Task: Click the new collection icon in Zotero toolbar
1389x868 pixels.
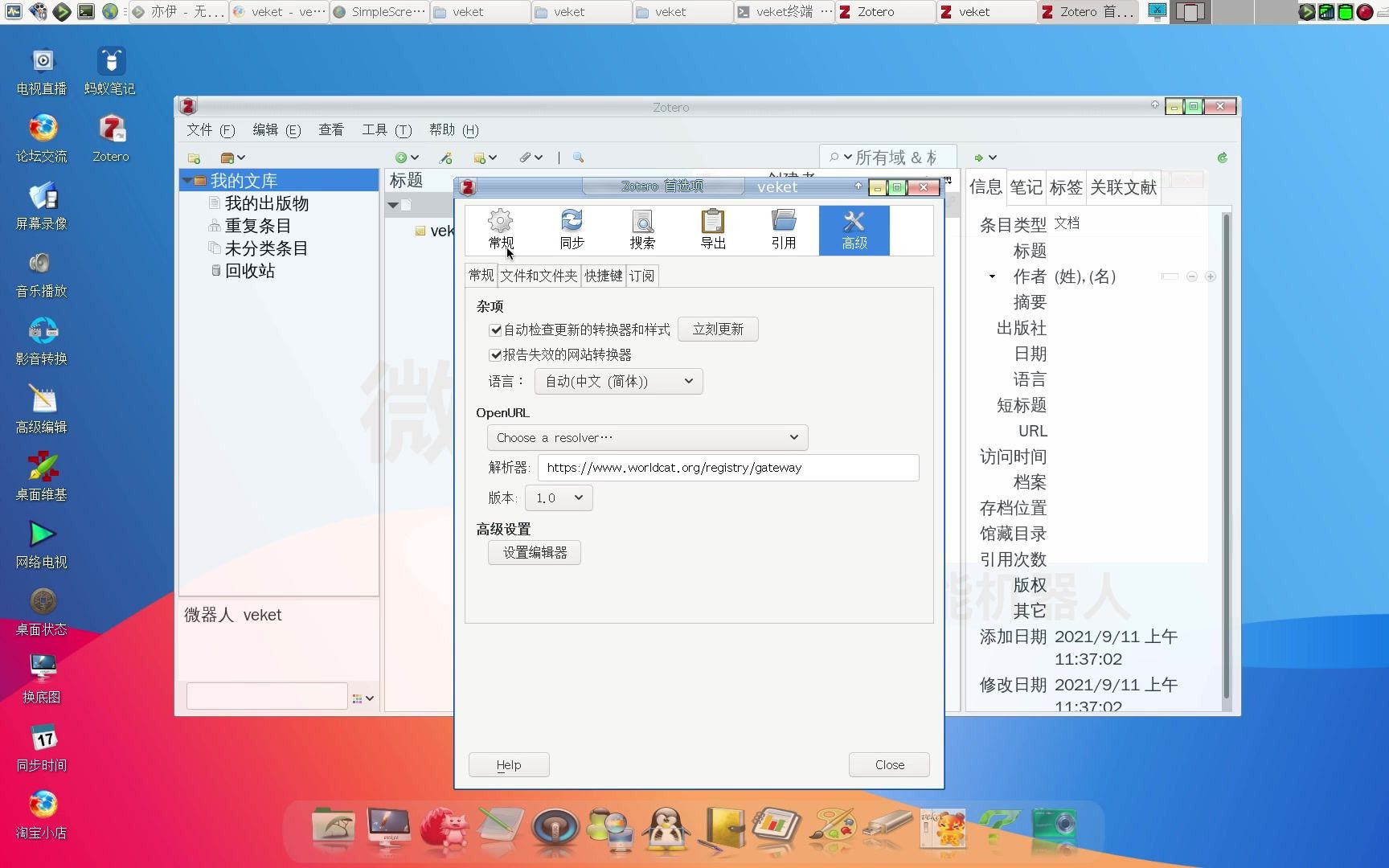Action: (194, 158)
